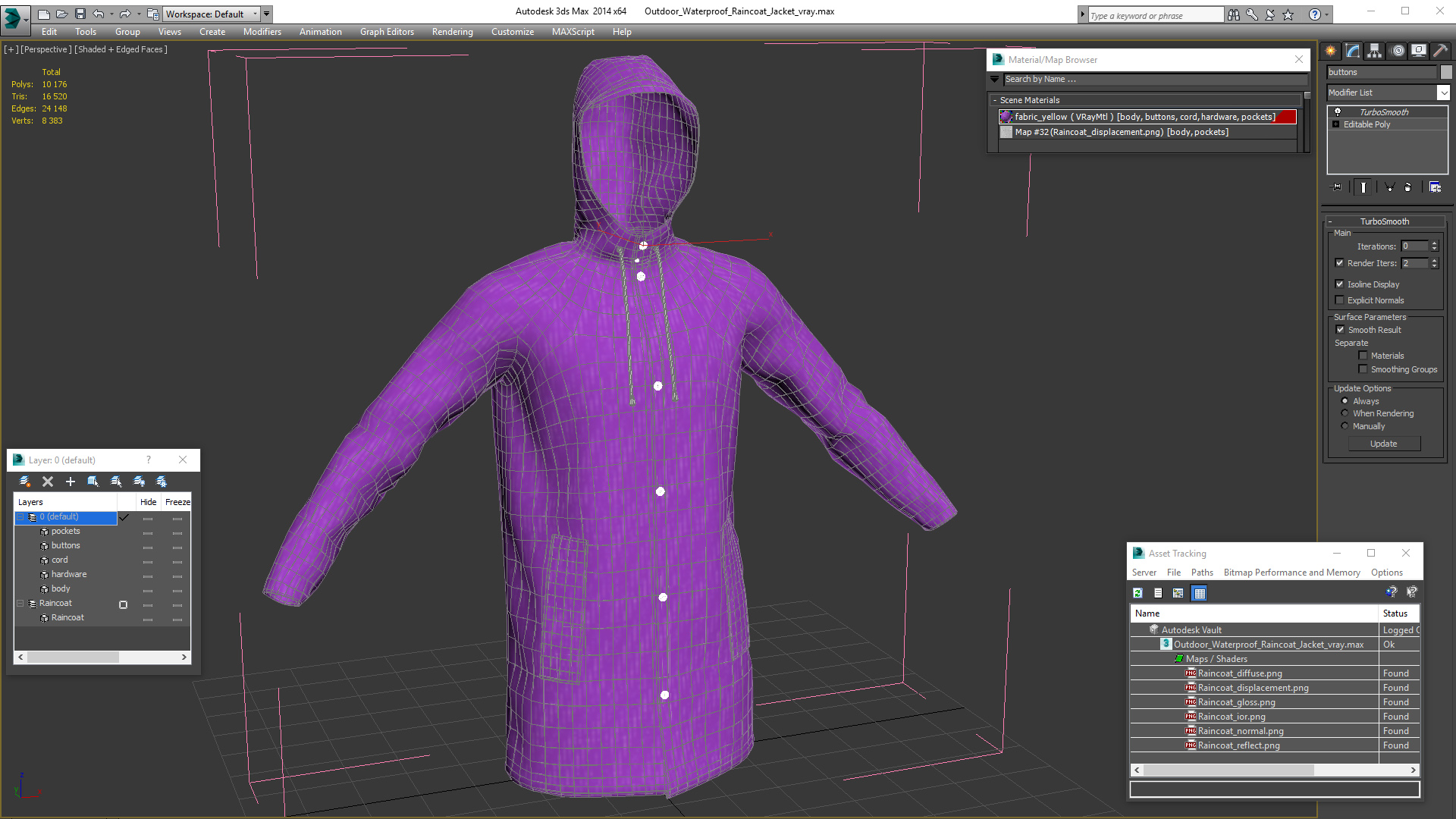
Task: Click Hide/Unhide All Layers icon
Action: 139,482
